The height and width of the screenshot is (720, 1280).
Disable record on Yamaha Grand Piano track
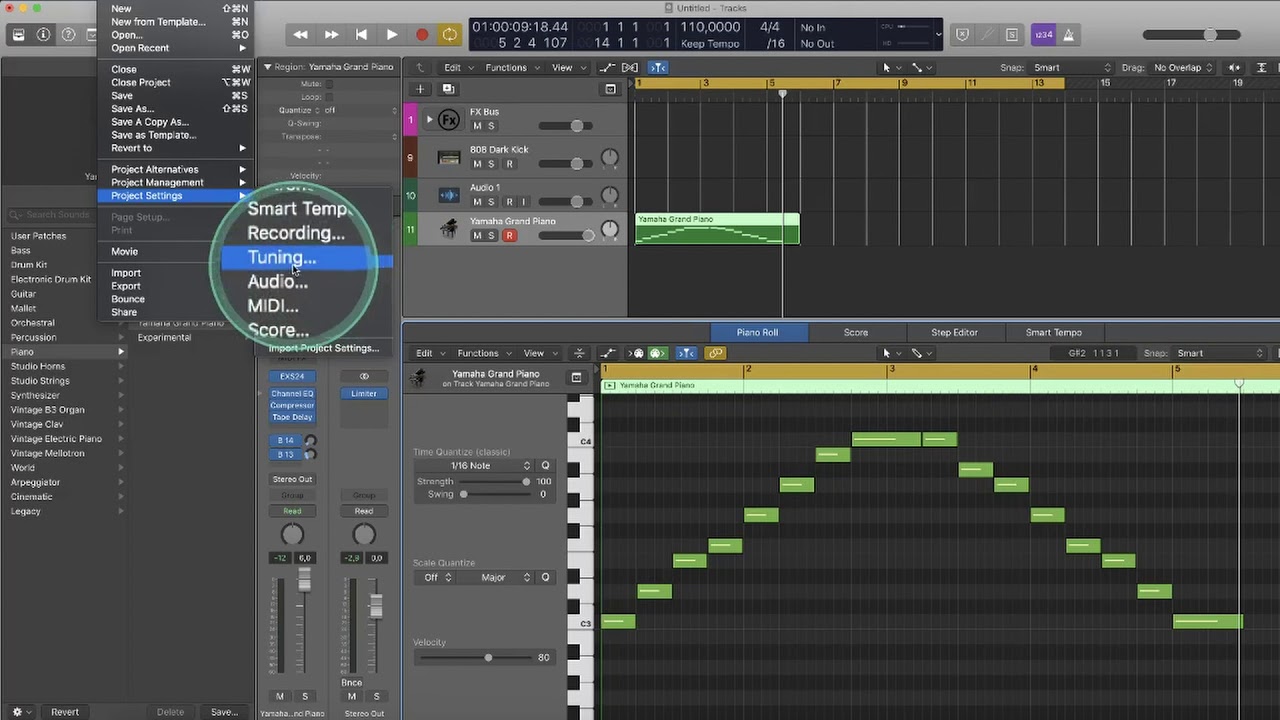(x=509, y=236)
